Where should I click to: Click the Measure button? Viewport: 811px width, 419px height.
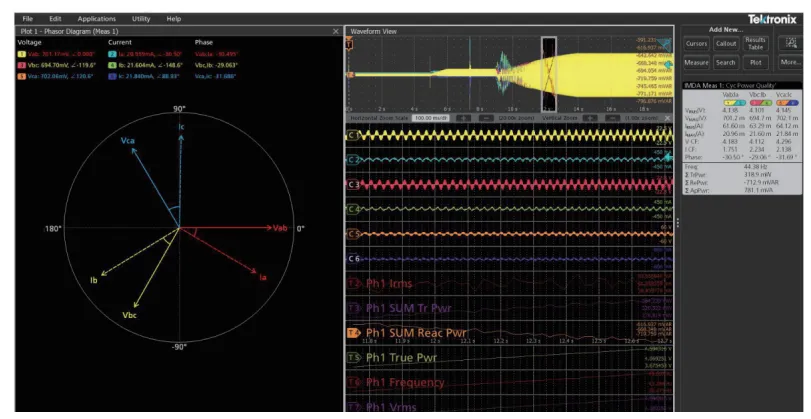point(697,62)
